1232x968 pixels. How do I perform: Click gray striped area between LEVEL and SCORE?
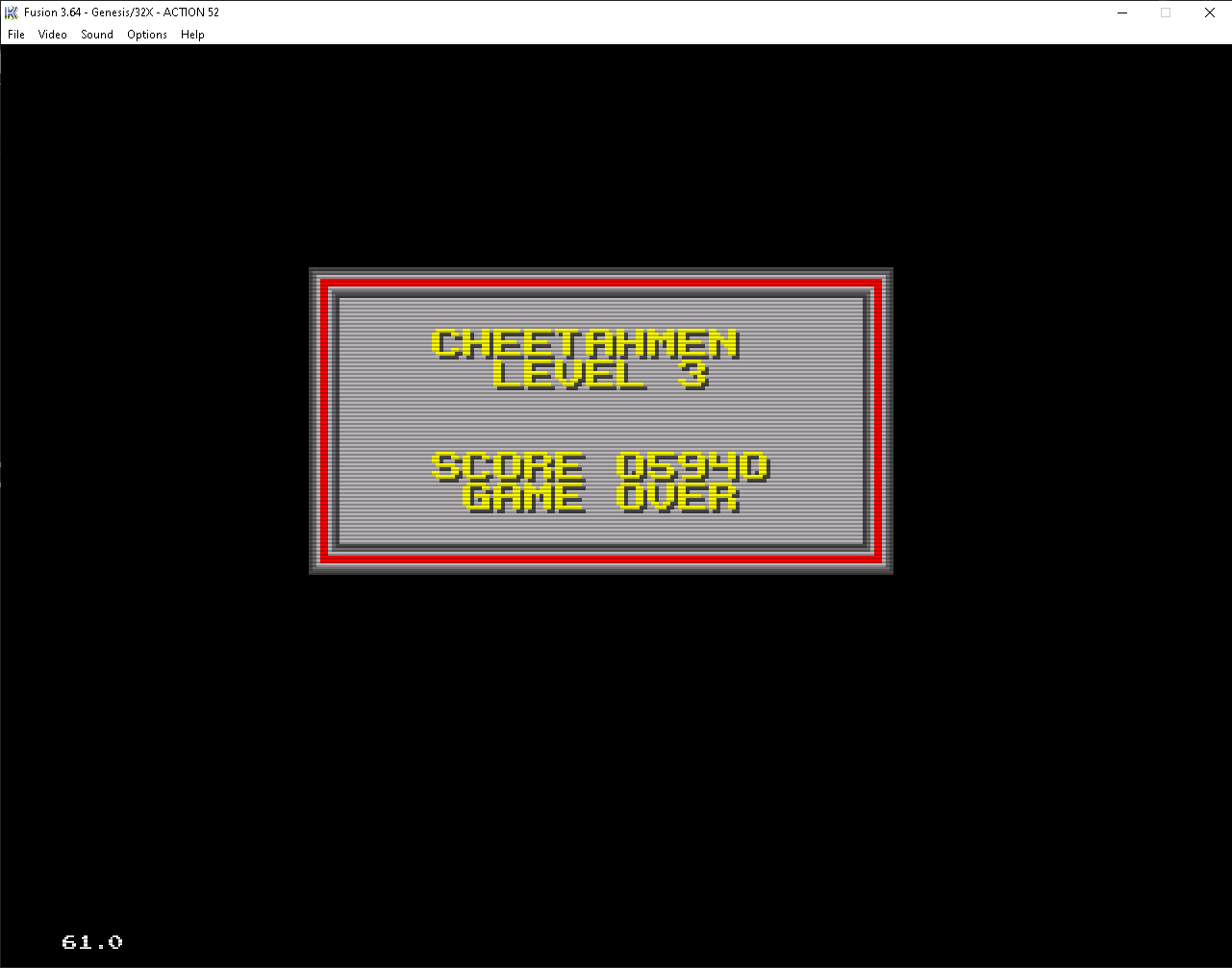click(601, 420)
